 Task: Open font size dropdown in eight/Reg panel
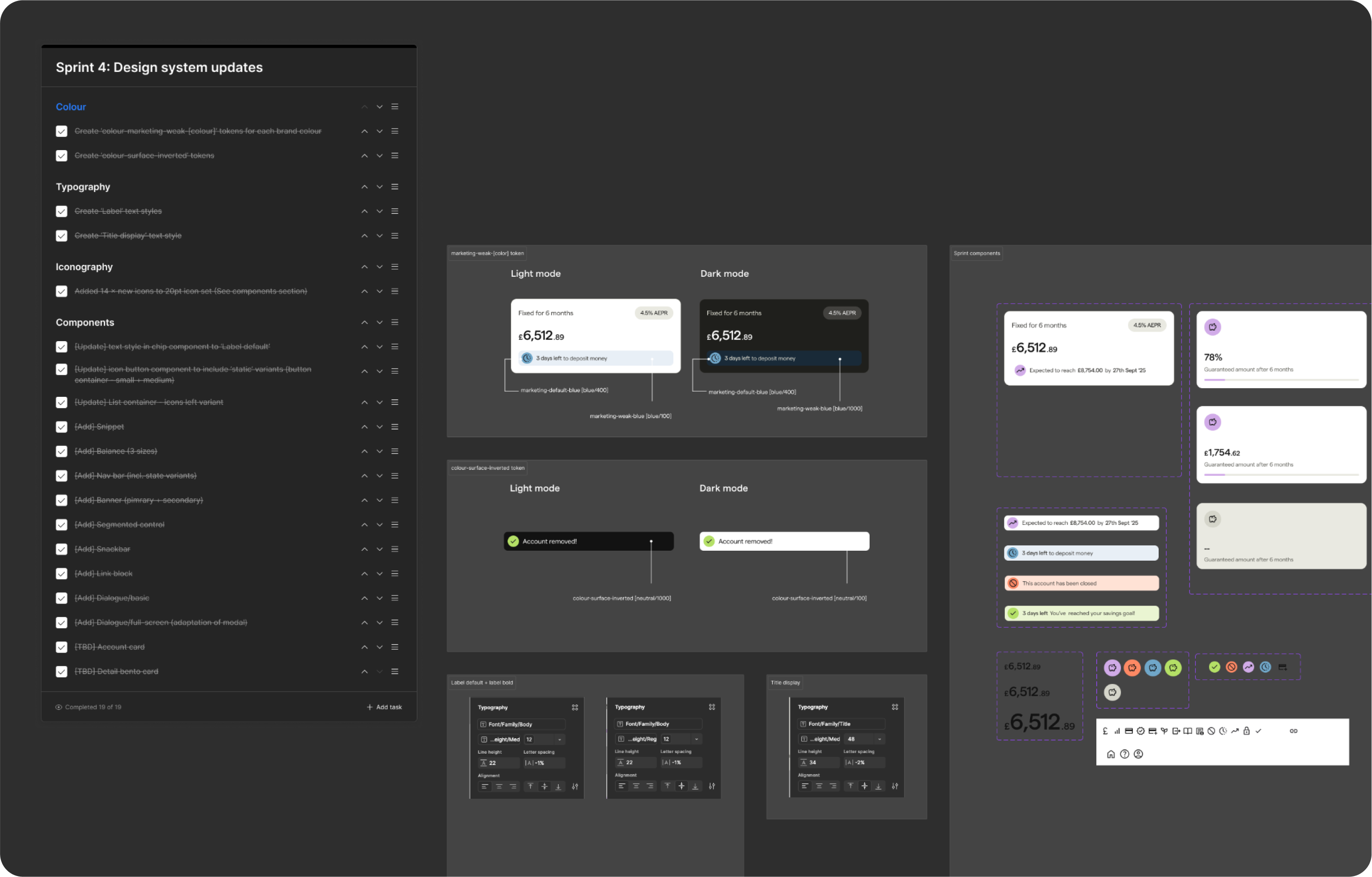[x=696, y=740]
